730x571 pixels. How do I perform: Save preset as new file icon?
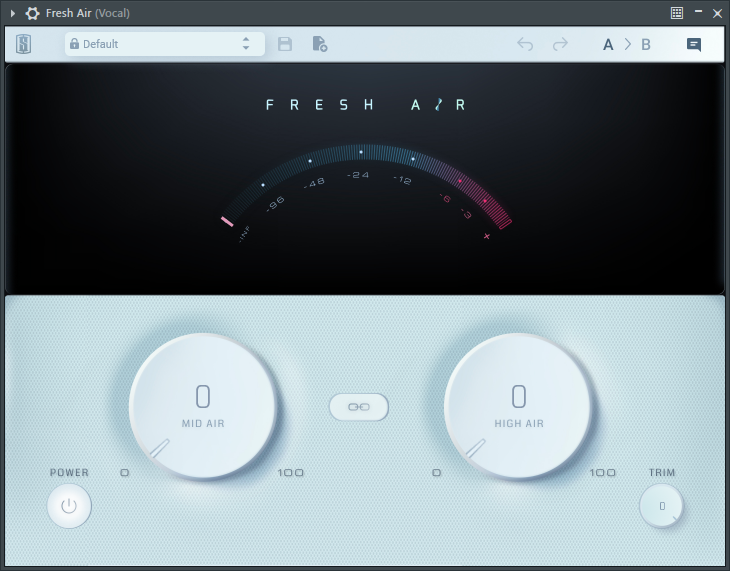click(319, 44)
